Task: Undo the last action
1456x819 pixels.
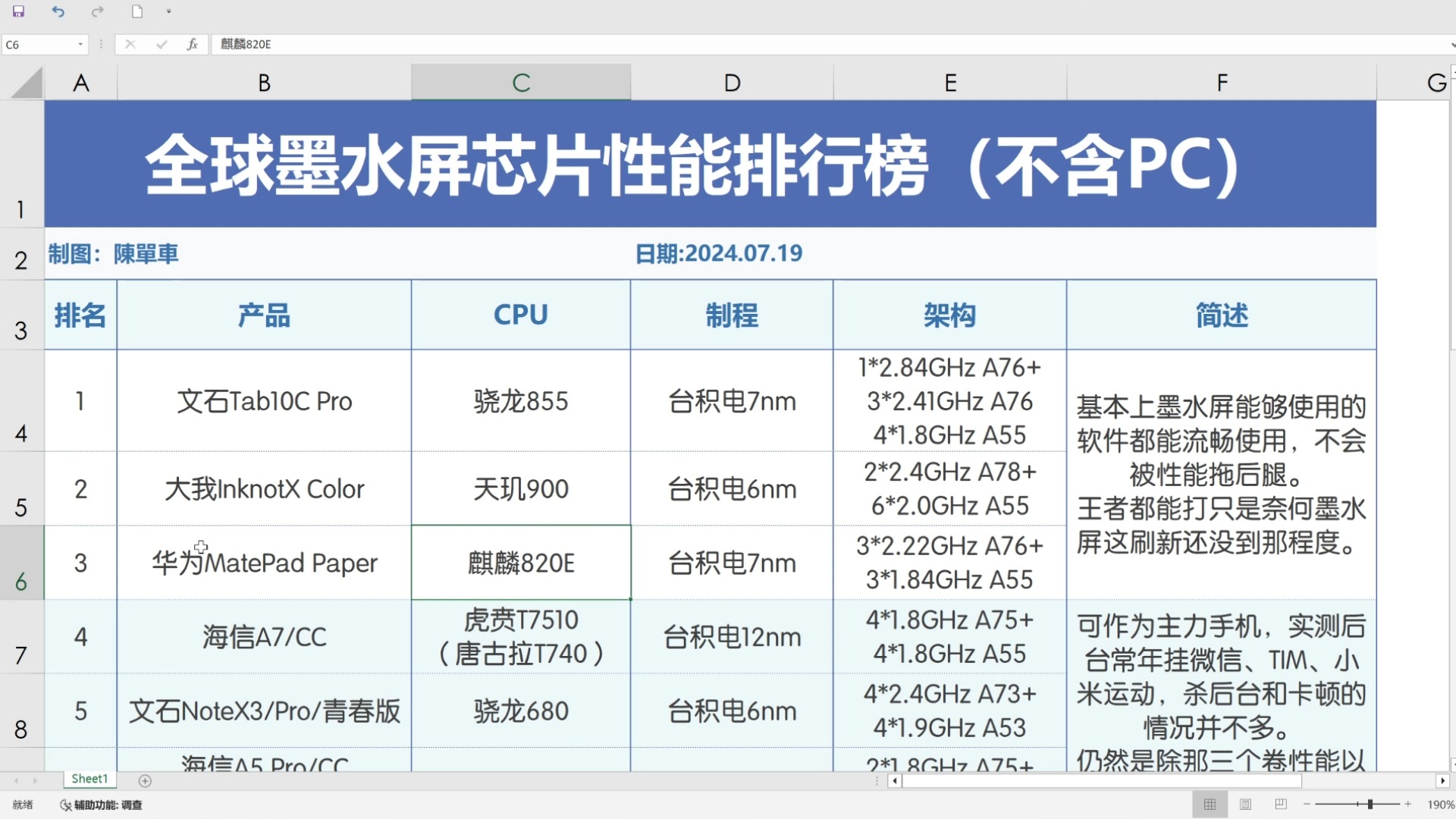Action: [58, 11]
